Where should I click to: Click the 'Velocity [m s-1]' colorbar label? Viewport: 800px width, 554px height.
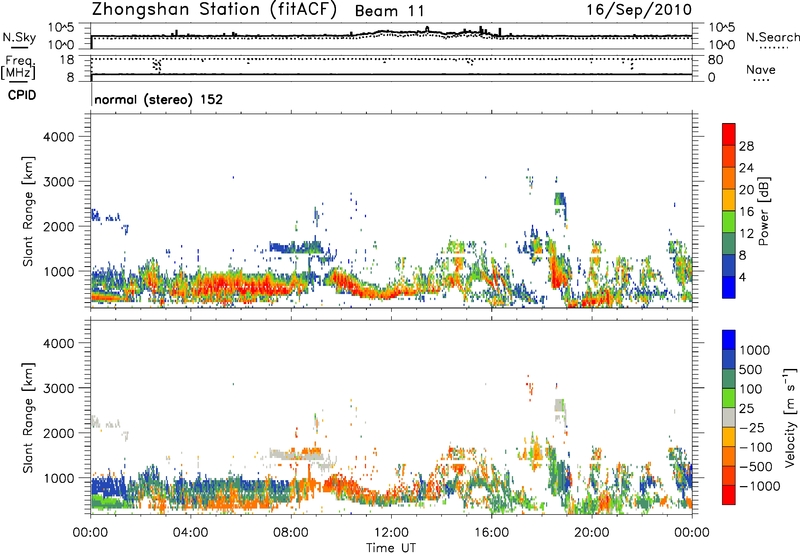790,417
